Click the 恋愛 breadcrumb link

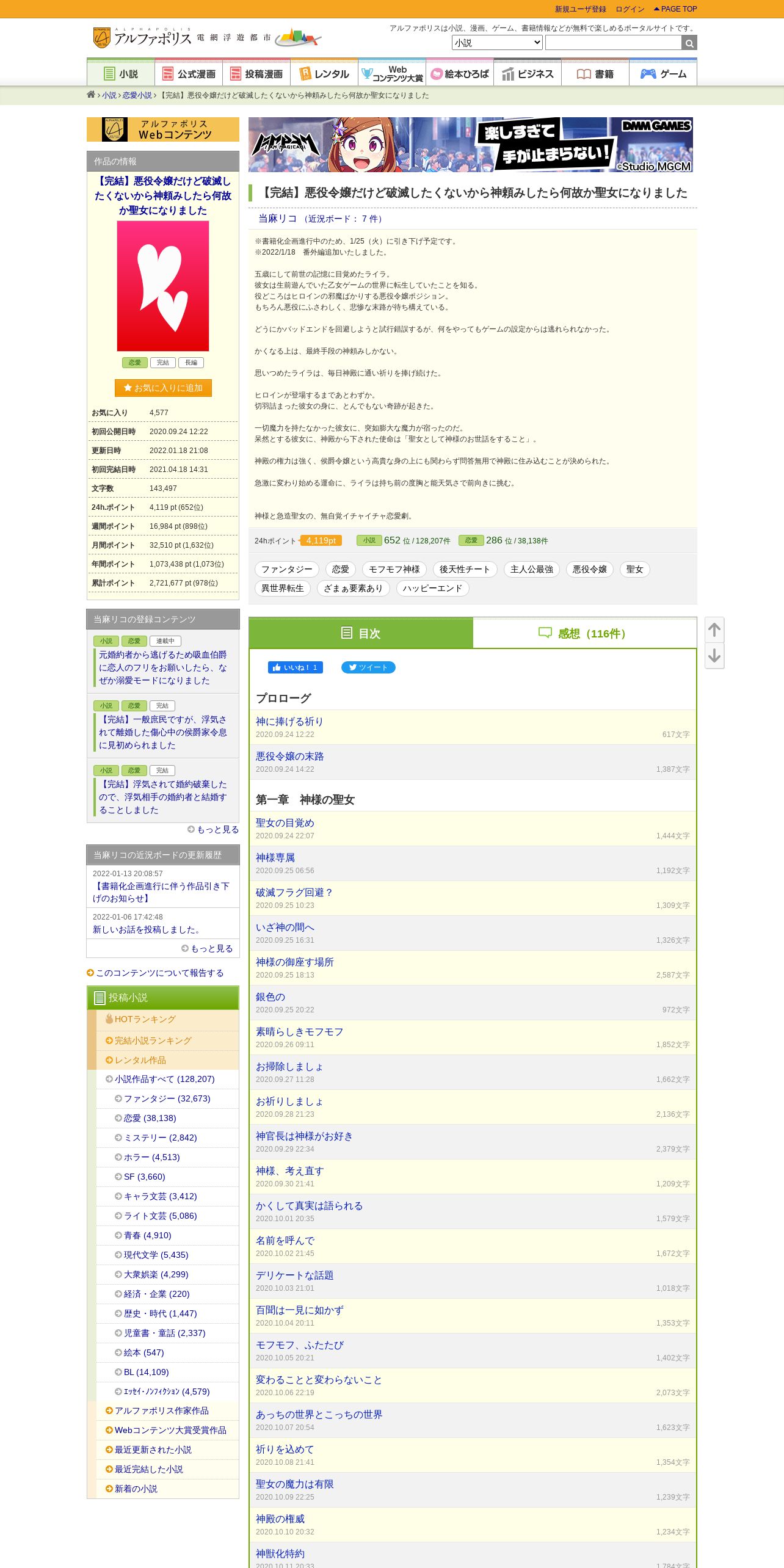coord(137,95)
